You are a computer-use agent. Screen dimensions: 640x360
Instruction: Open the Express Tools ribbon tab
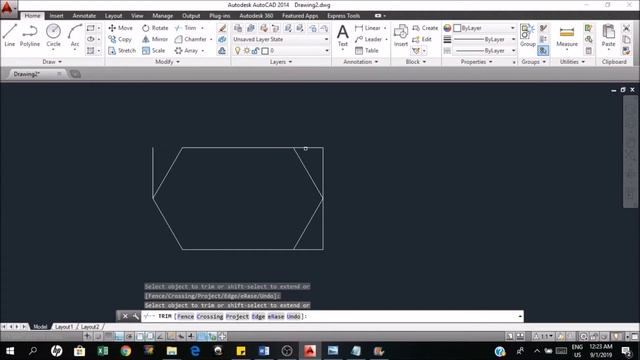tap(344, 16)
